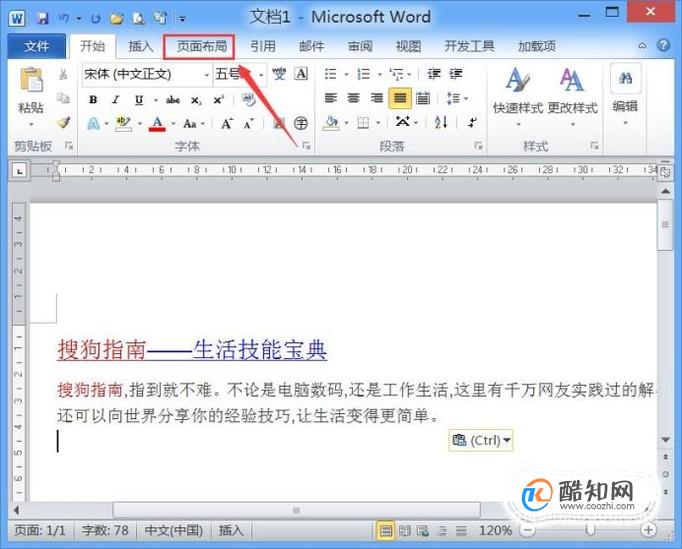Viewport: 682px width, 549px height.
Task: Click the Phonetic Guide (wén) icon
Action: click(x=279, y=74)
